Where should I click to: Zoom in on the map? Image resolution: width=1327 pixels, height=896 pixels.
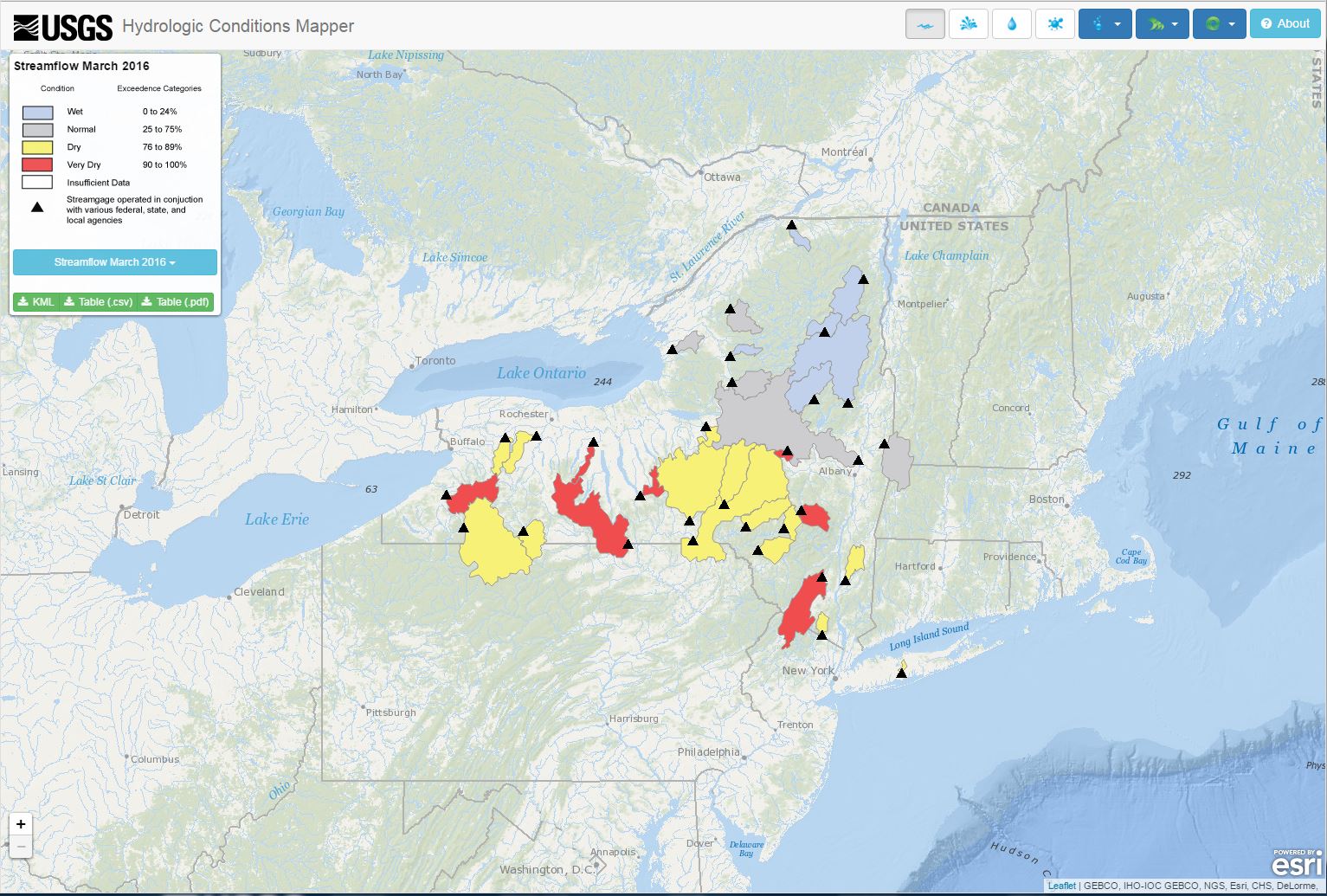(21, 824)
